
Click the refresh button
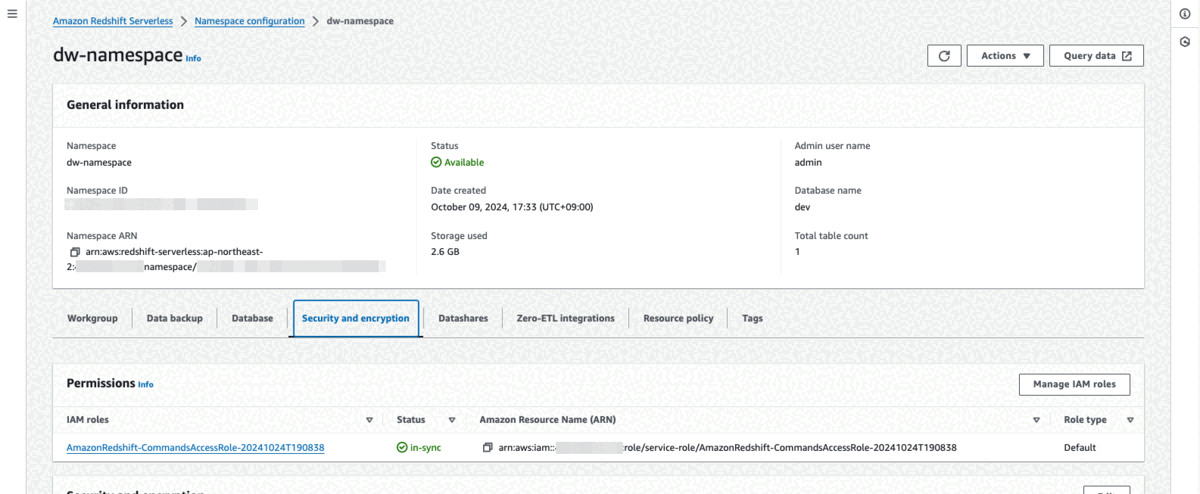944,56
